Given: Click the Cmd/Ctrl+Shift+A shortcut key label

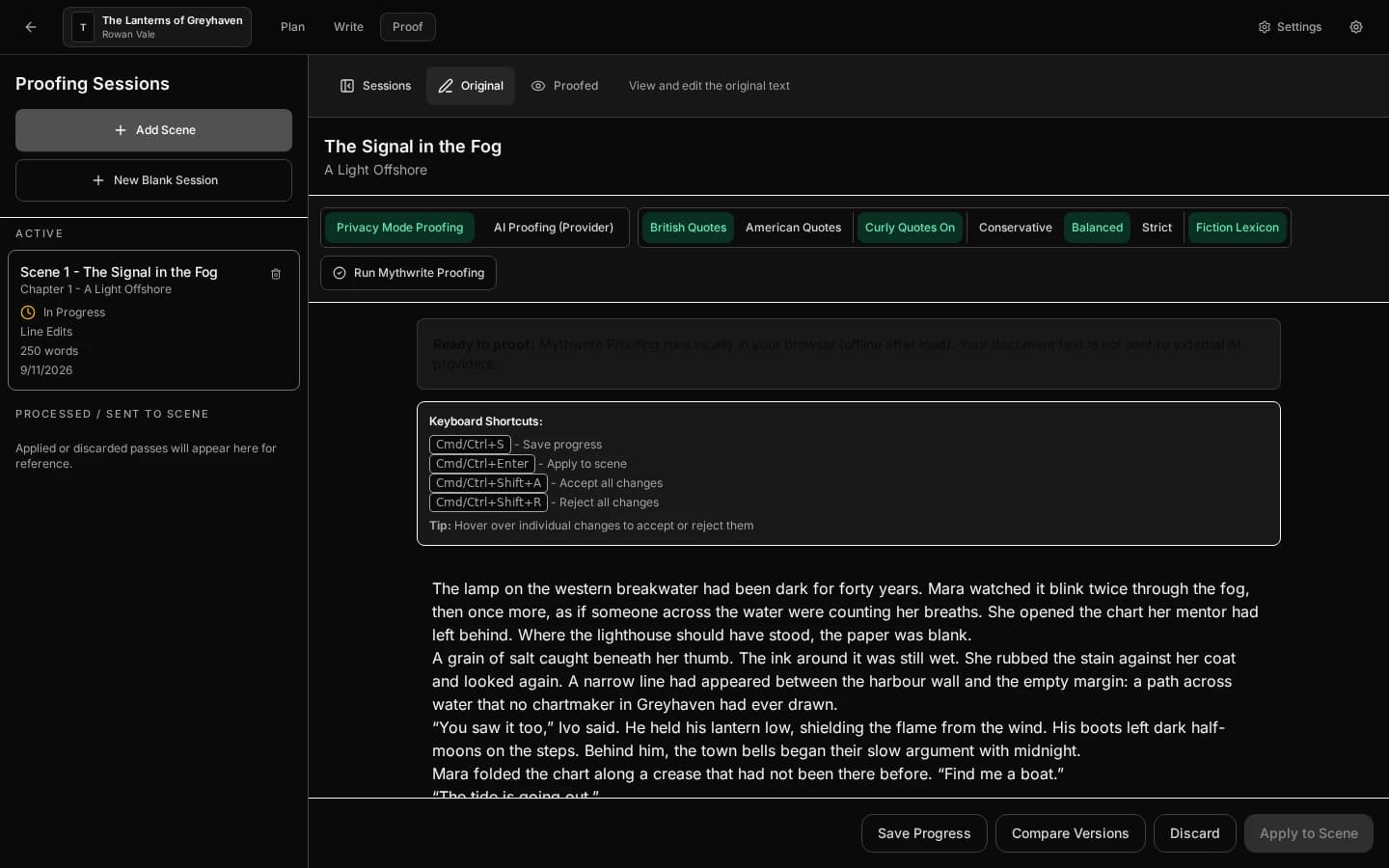Looking at the screenshot, I should (488, 483).
